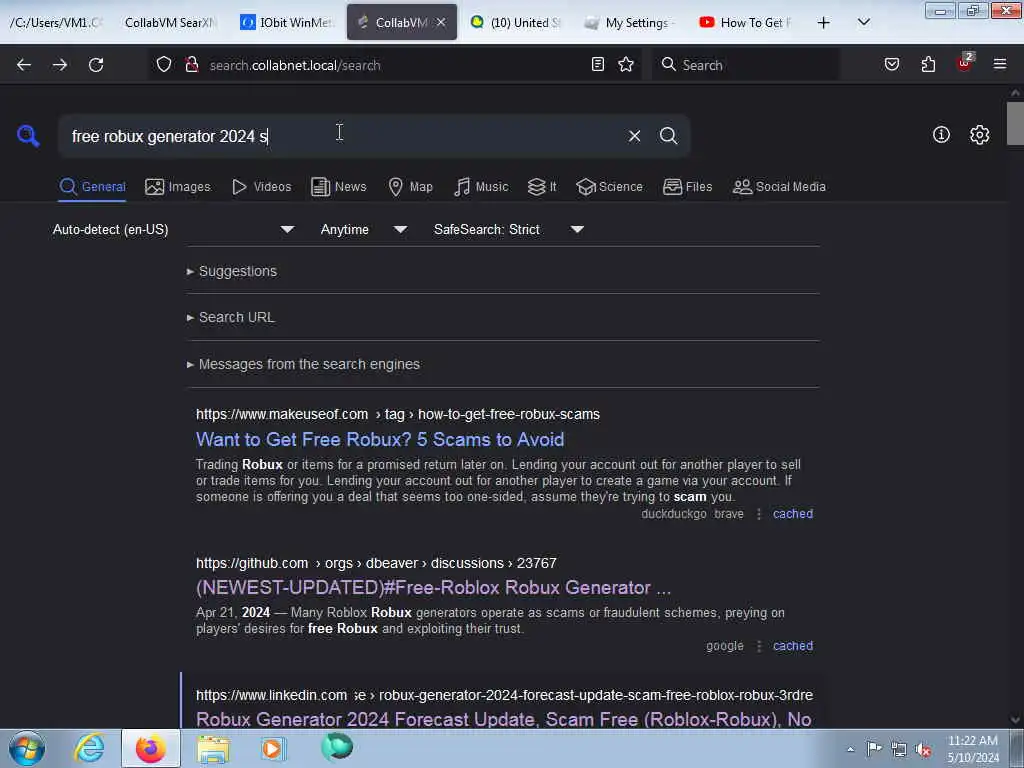Open cached link for makeuseof result
This screenshot has width=1024, height=768.
coord(793,514)
